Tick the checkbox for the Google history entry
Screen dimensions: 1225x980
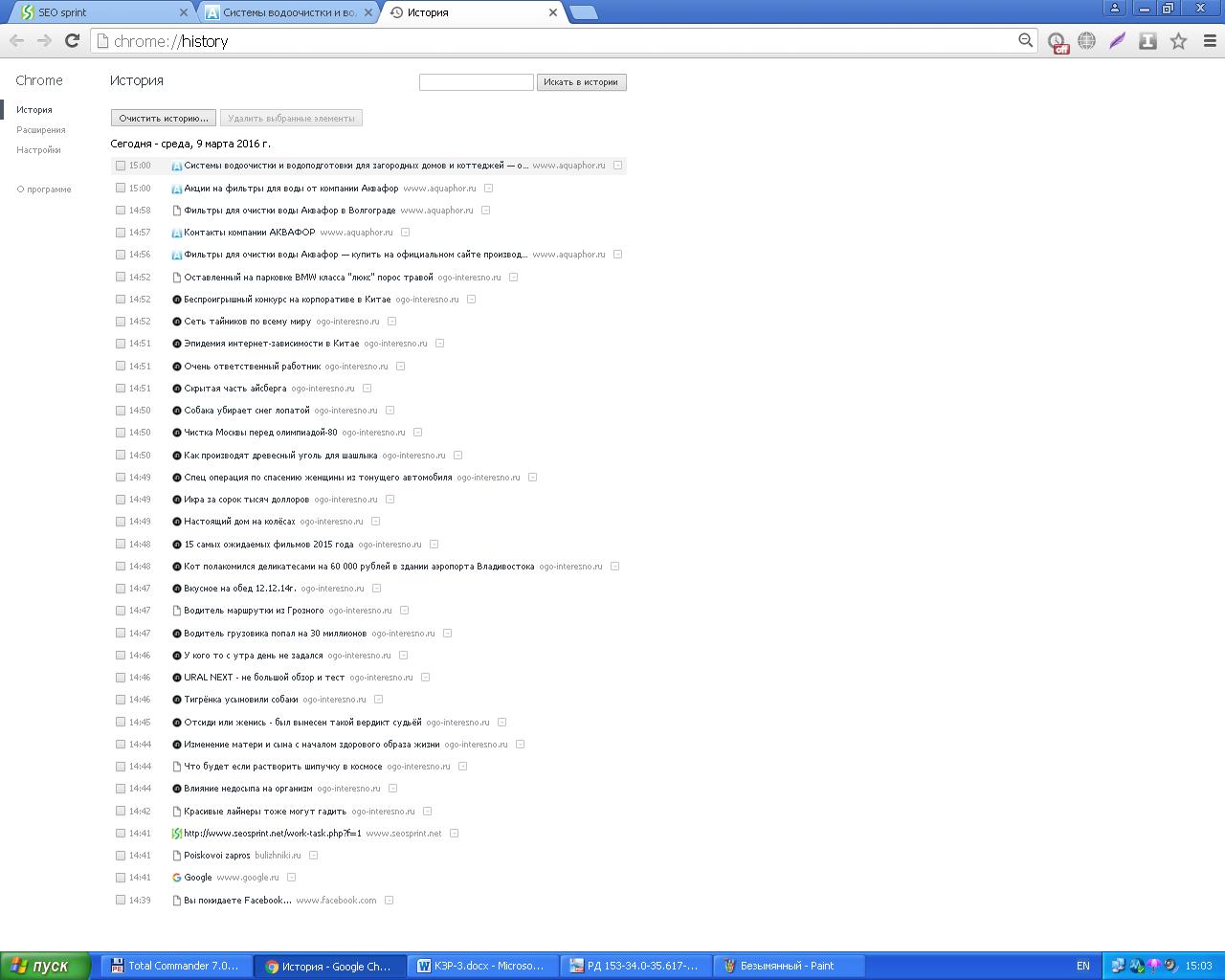coord(121,878)
